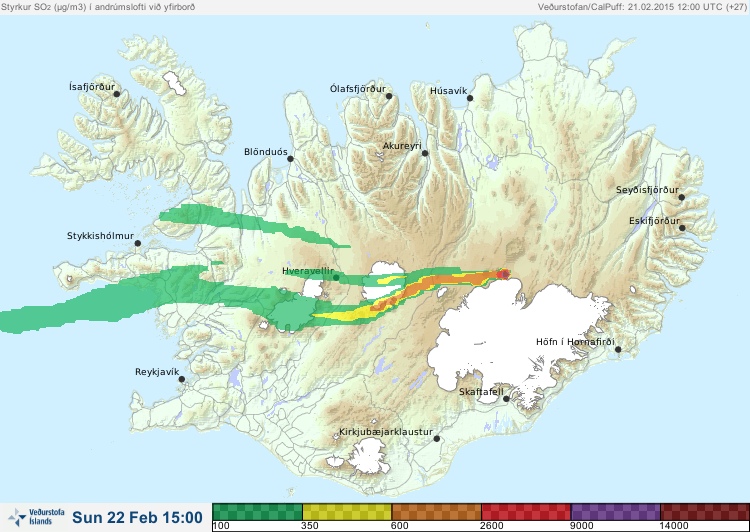Click the Hveravellir green station dot

pos(336,277)
